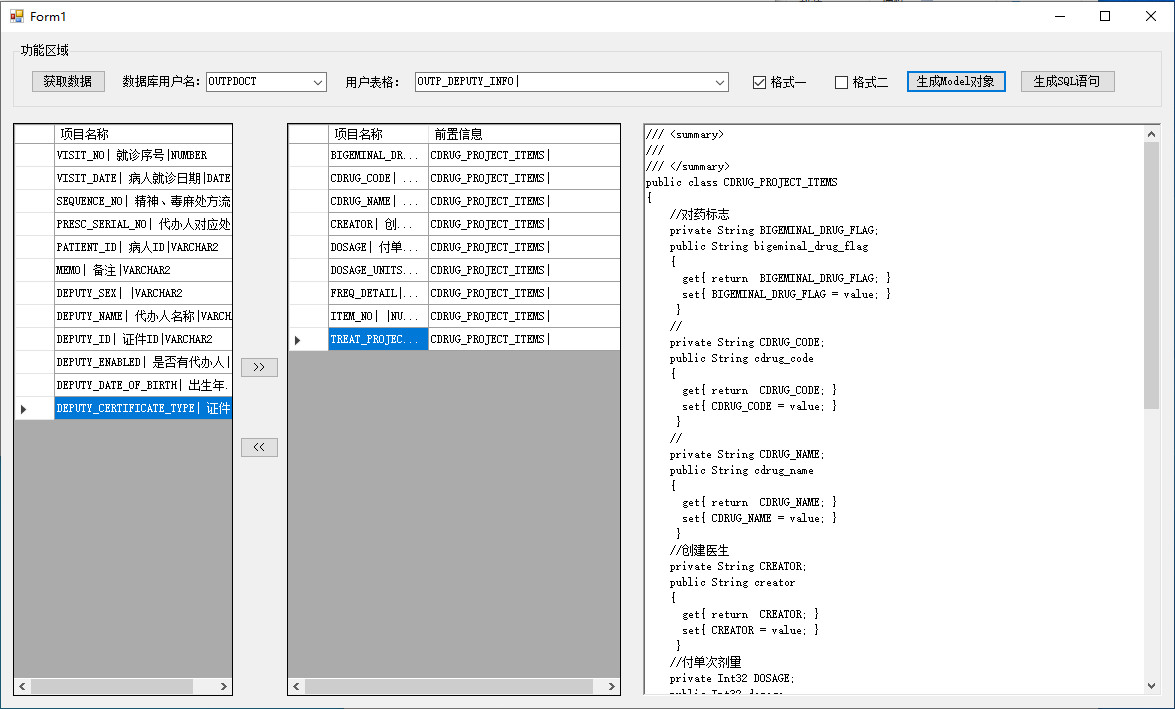Select the VISIT_NO row in left list
The height and width of the screenshot is (709, 1175).
click(143, 155)
